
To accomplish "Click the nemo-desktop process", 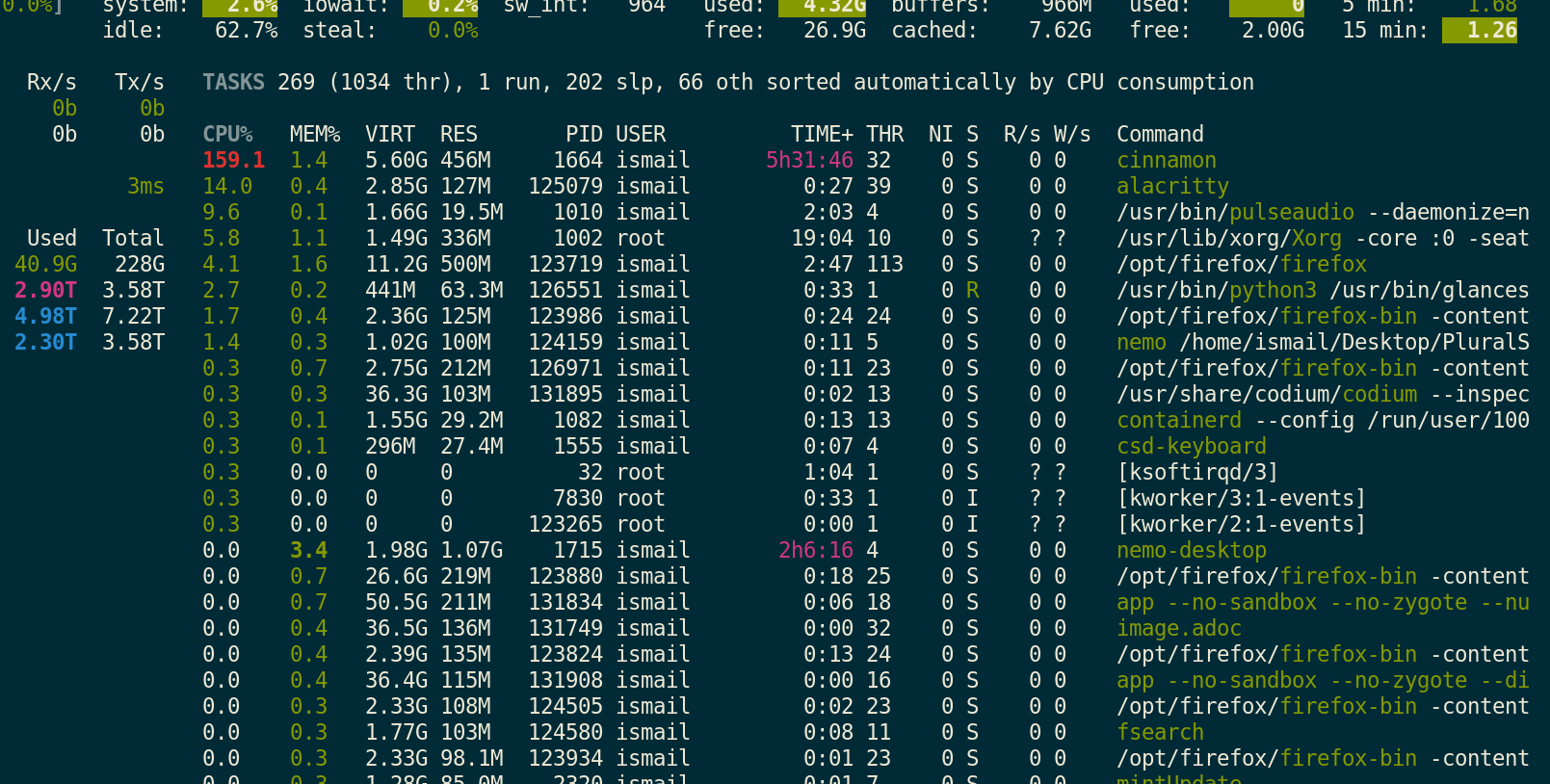I will click(x=1192, y=550).
